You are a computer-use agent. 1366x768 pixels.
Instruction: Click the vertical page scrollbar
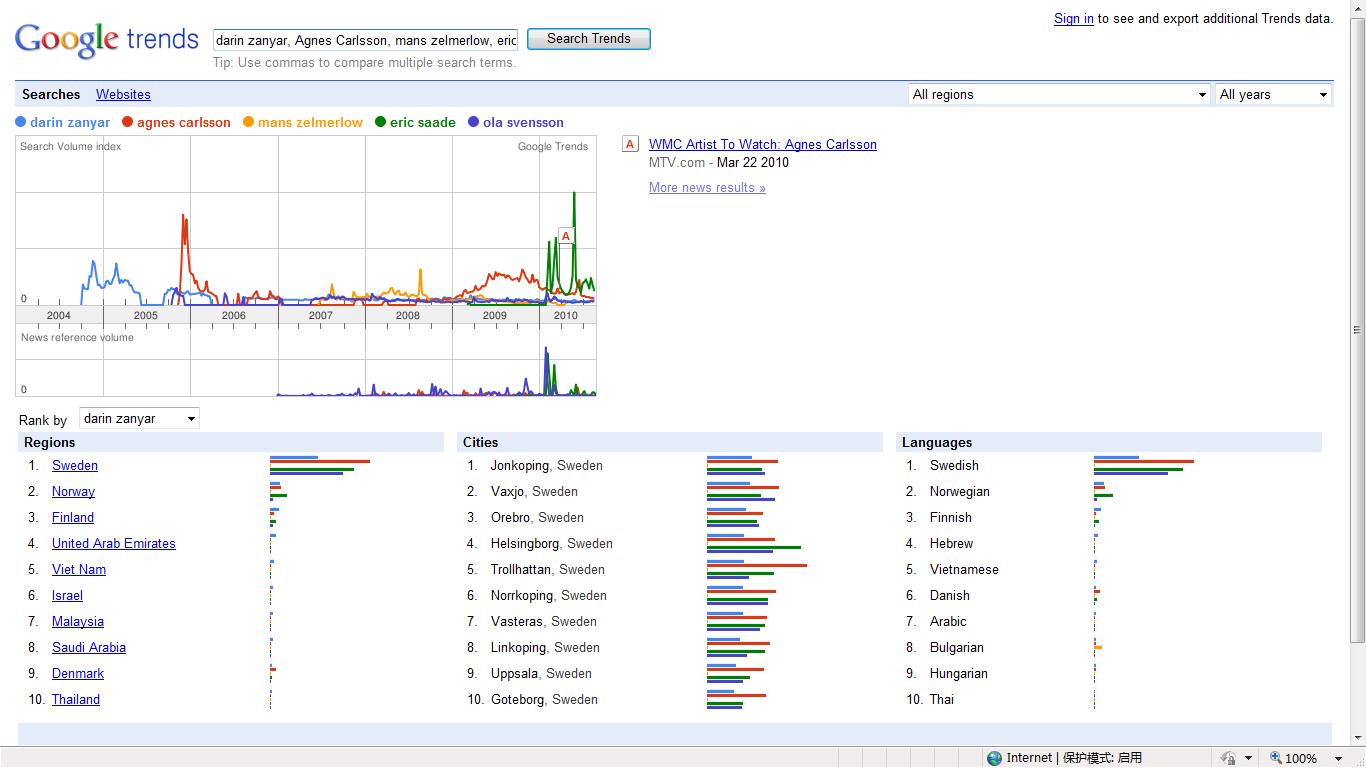pos(1357,330)
